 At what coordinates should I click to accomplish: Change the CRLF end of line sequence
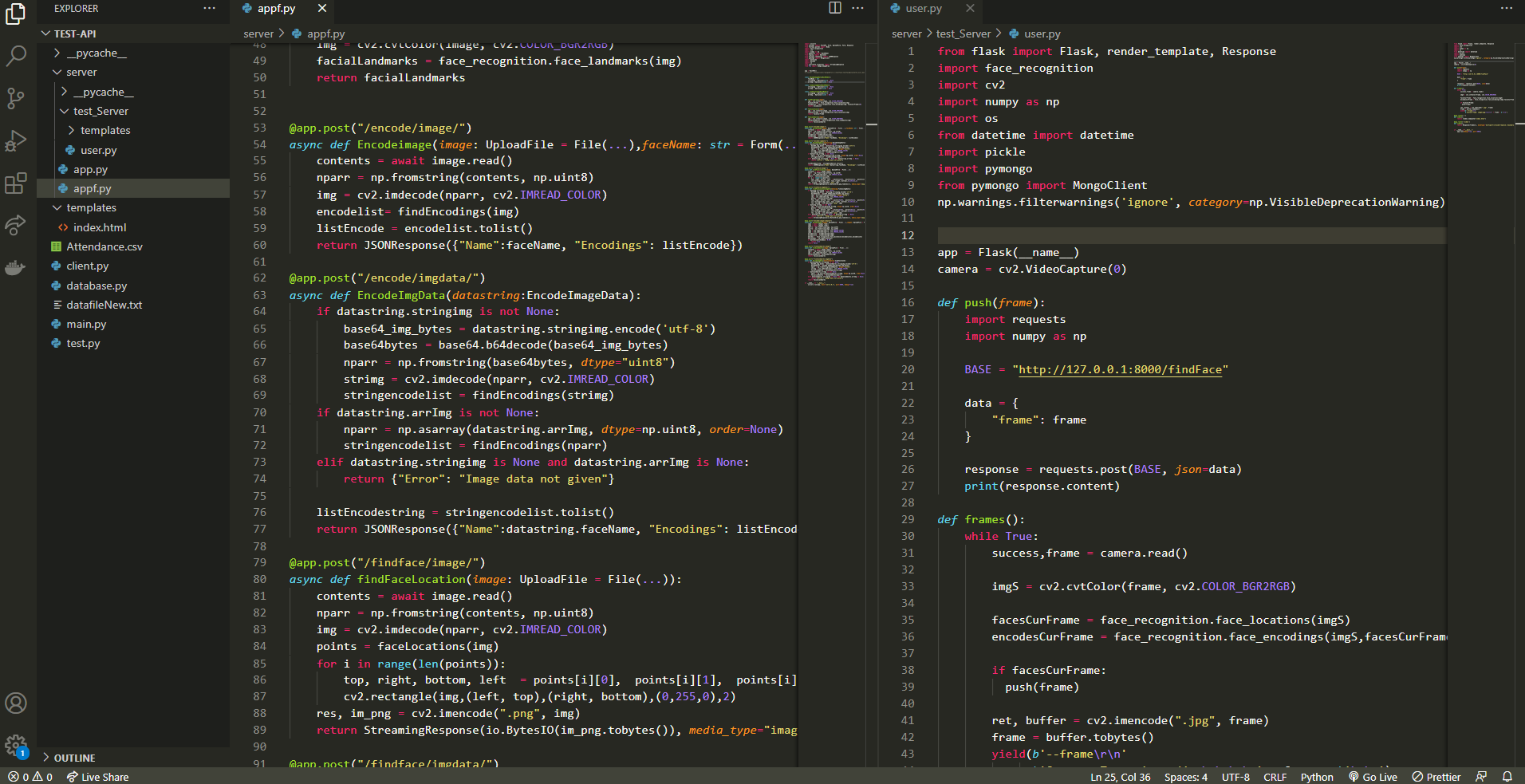1275,777
